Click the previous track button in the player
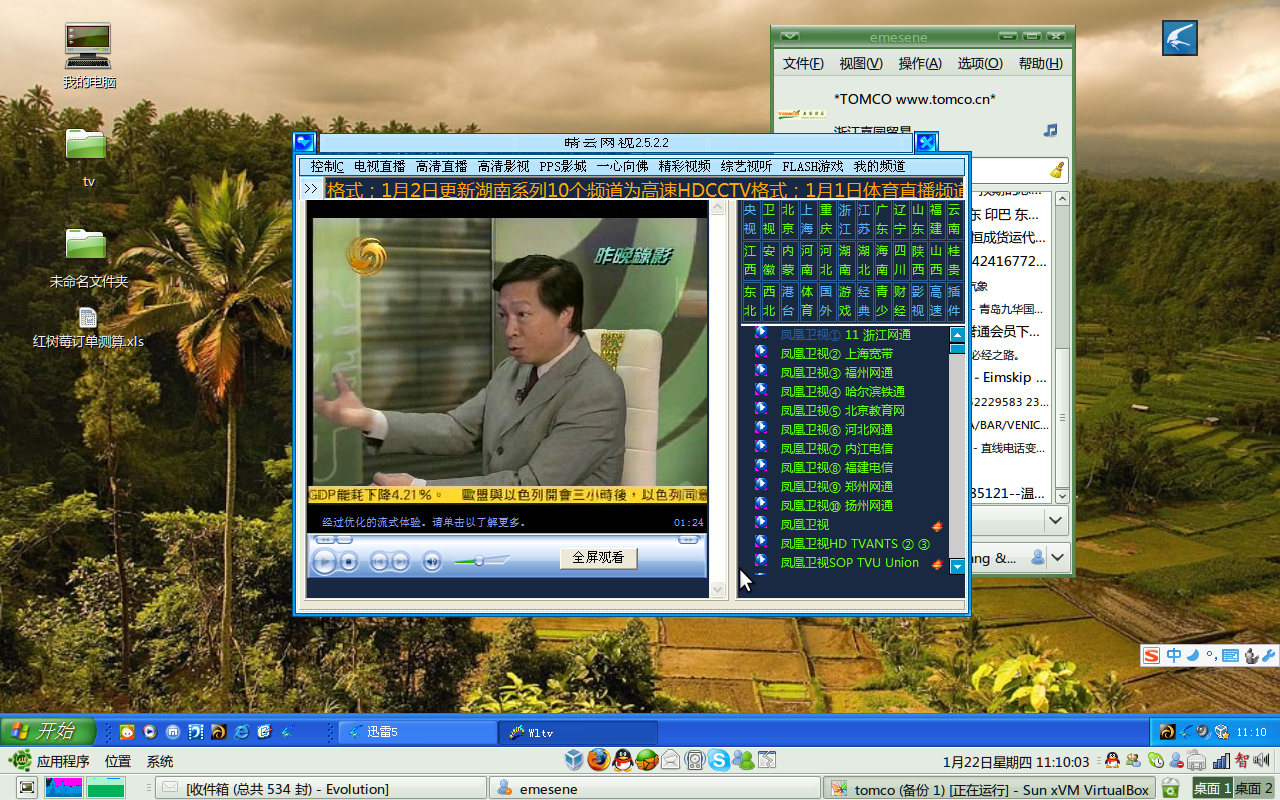1280x800 pixels. (379, 562)
